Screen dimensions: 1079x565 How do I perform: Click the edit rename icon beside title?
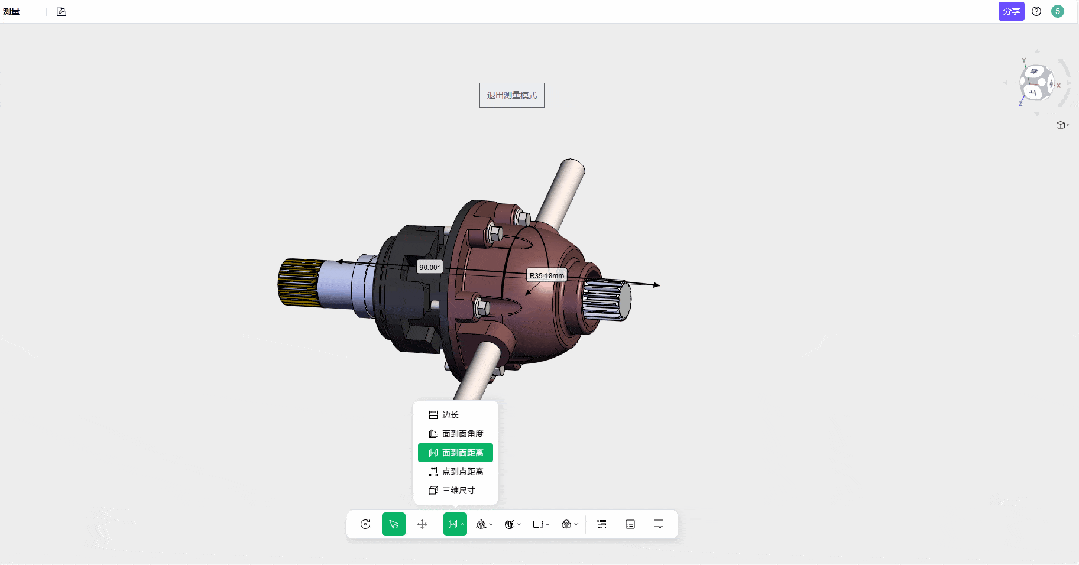61,12
